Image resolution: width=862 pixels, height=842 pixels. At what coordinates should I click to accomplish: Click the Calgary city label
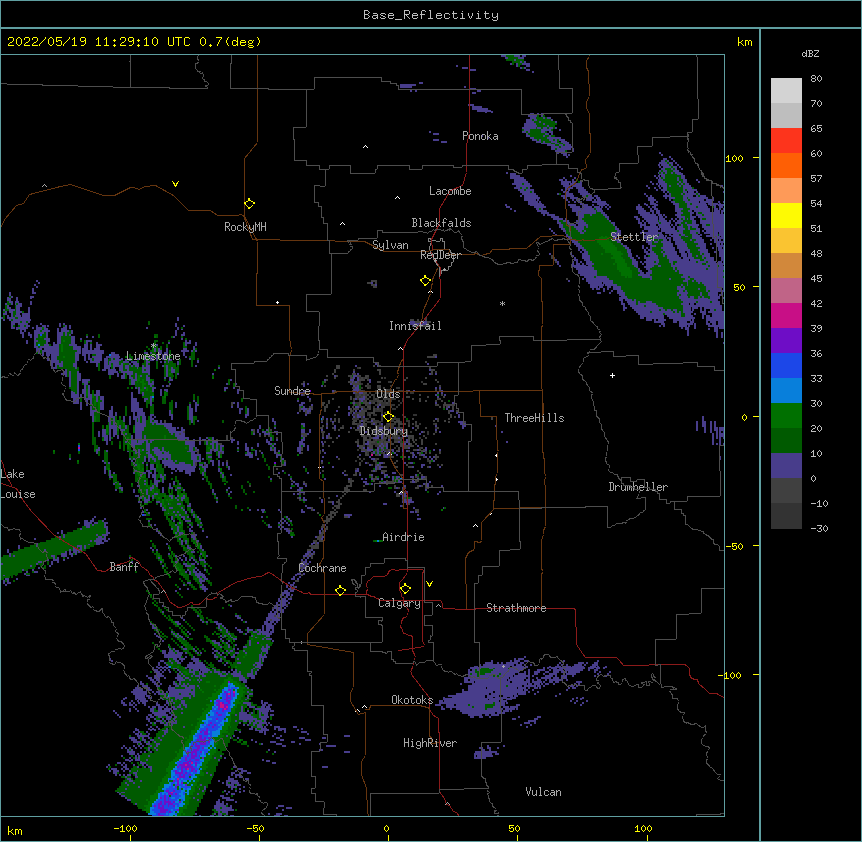pyautogui.click(x=399, y=603)
